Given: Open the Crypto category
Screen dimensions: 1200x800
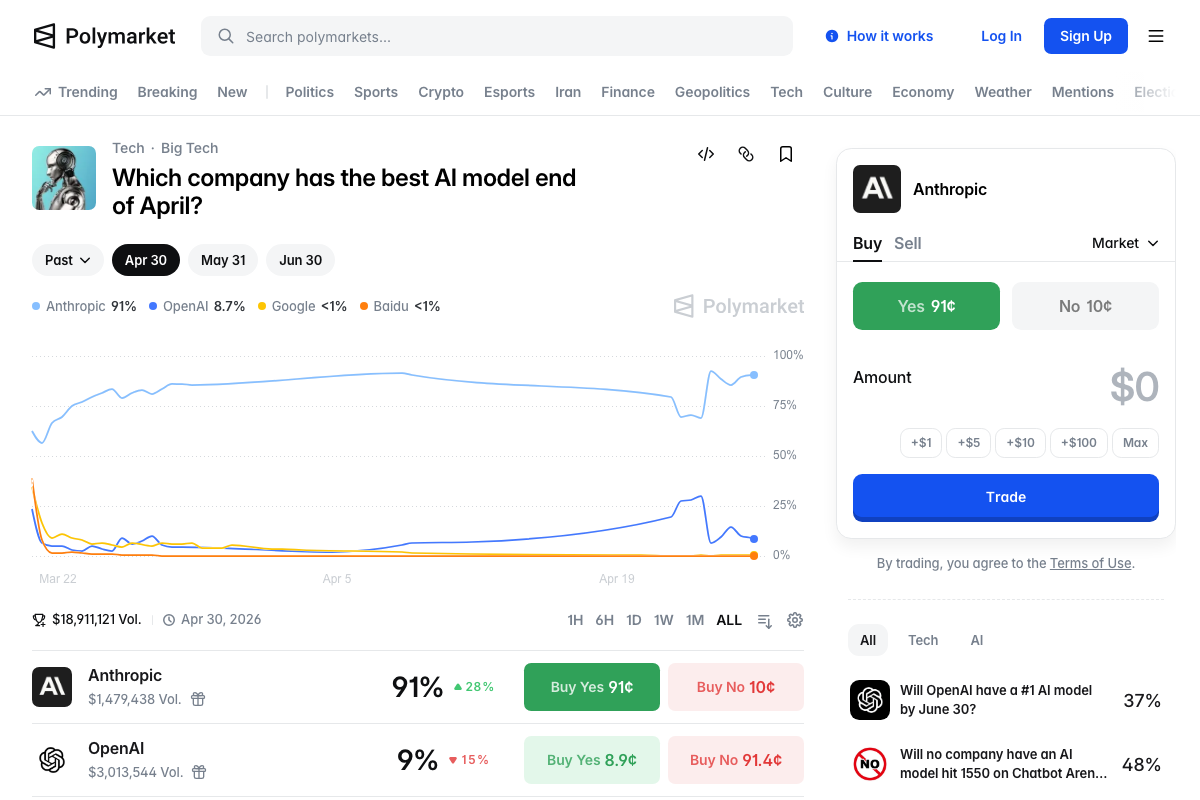Looking at the screenshot, I should [x=441, y=92].
